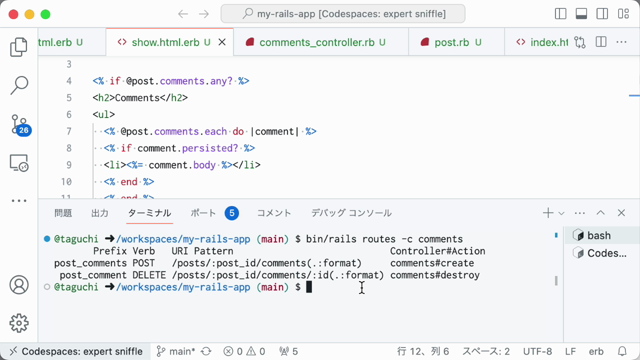Change language mode erb in status bar
This screenshot has width=640, height=360.
click(596, 351)
